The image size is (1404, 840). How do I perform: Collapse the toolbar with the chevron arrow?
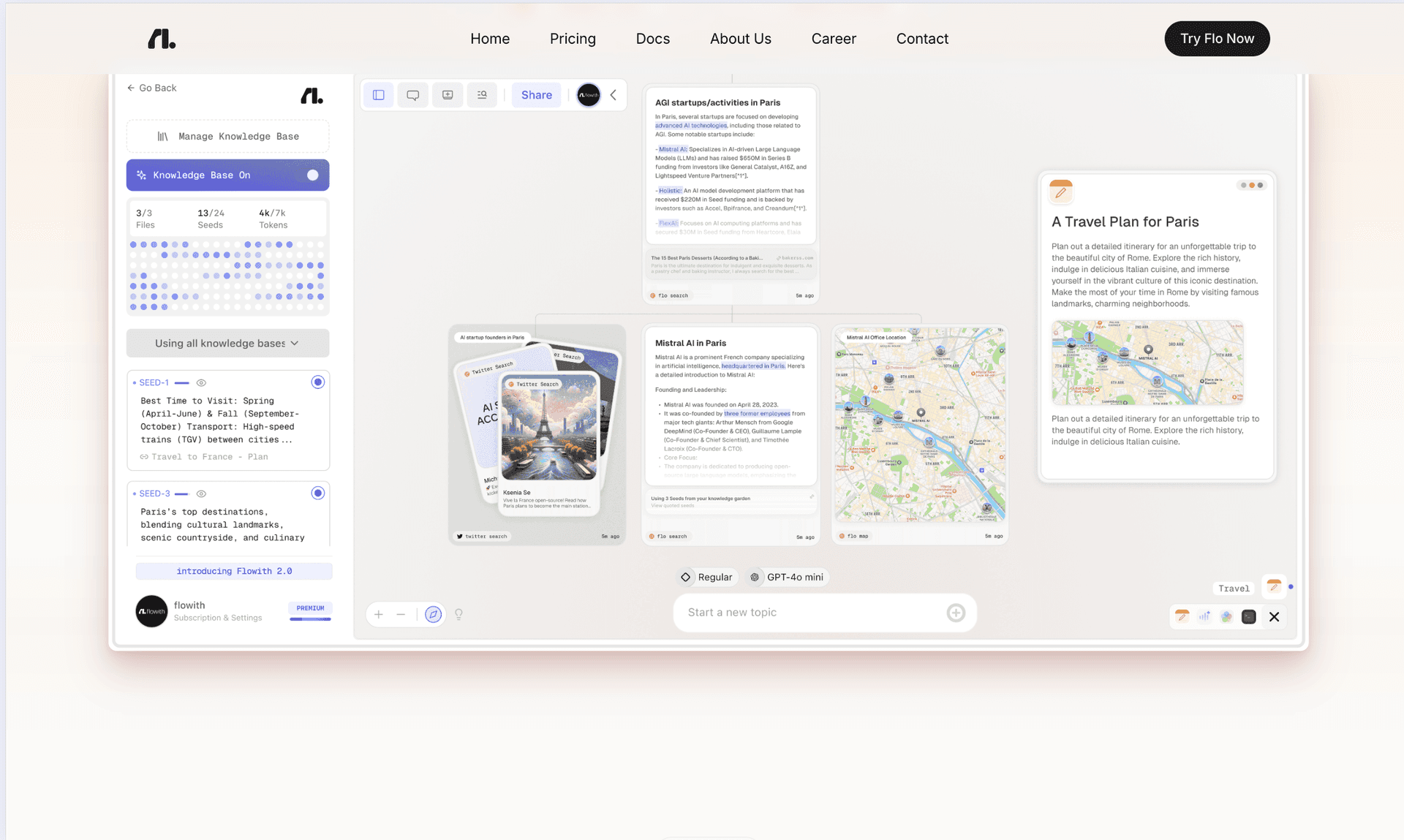point(614,95)
